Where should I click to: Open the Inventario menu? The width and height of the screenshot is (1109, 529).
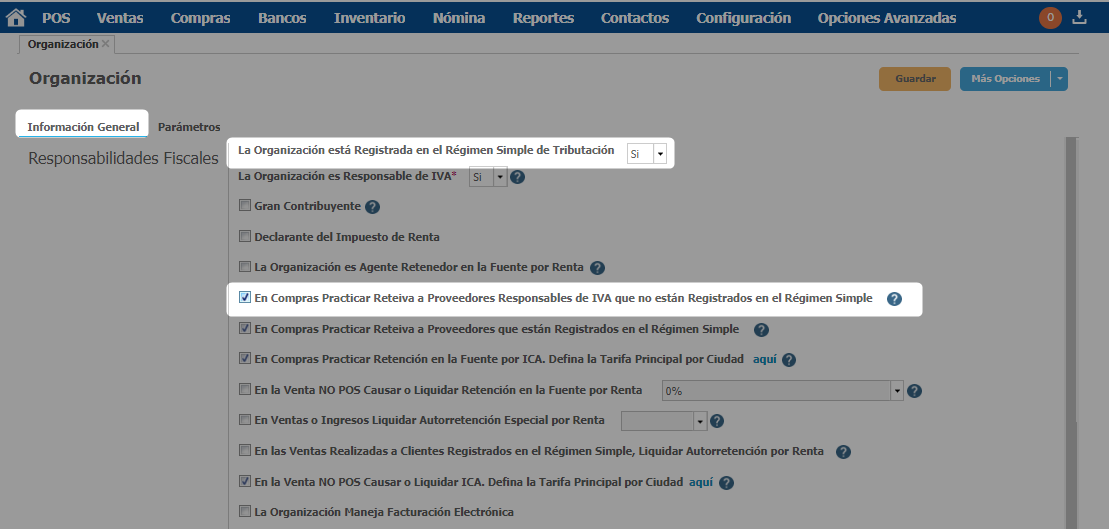[x=369, y=18]
